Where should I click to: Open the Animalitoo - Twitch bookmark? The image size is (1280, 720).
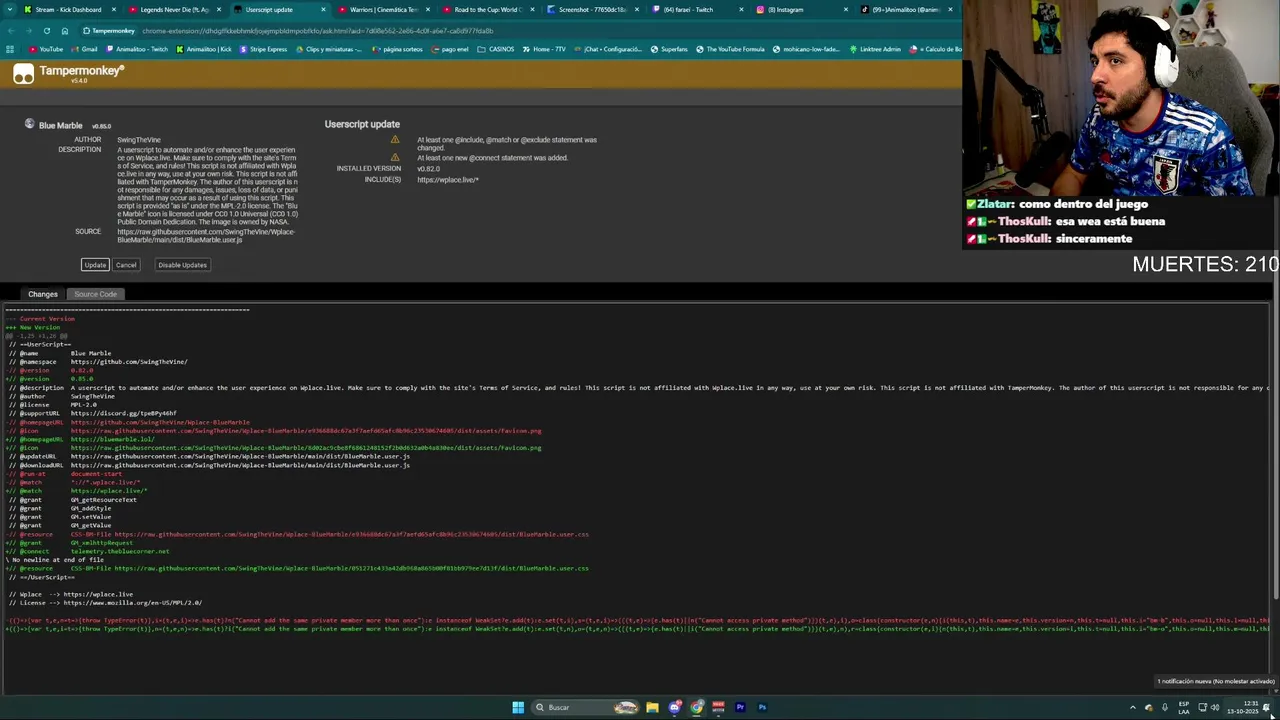137,49
